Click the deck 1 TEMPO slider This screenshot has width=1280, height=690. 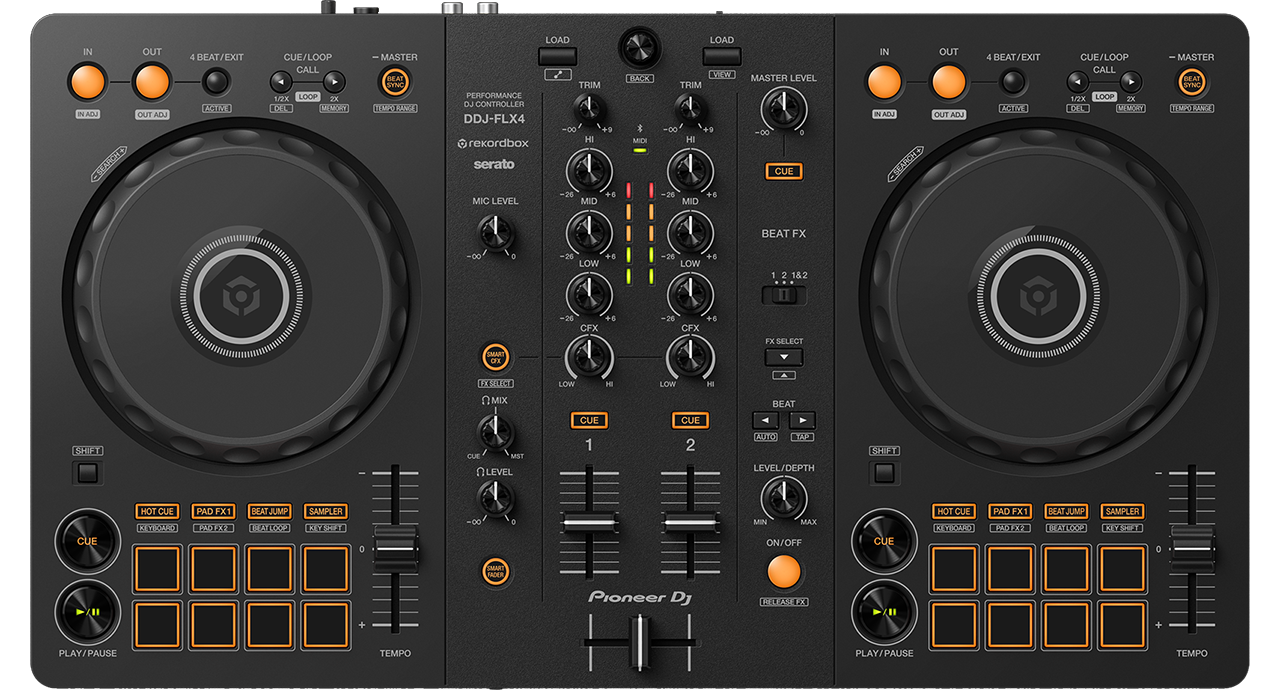pos(396,550)
